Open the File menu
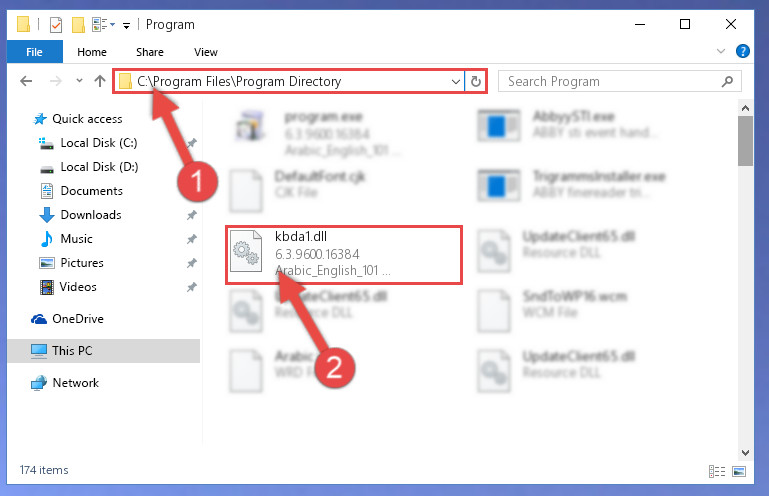This screenshot has height=496, width=769. [34, 52]
